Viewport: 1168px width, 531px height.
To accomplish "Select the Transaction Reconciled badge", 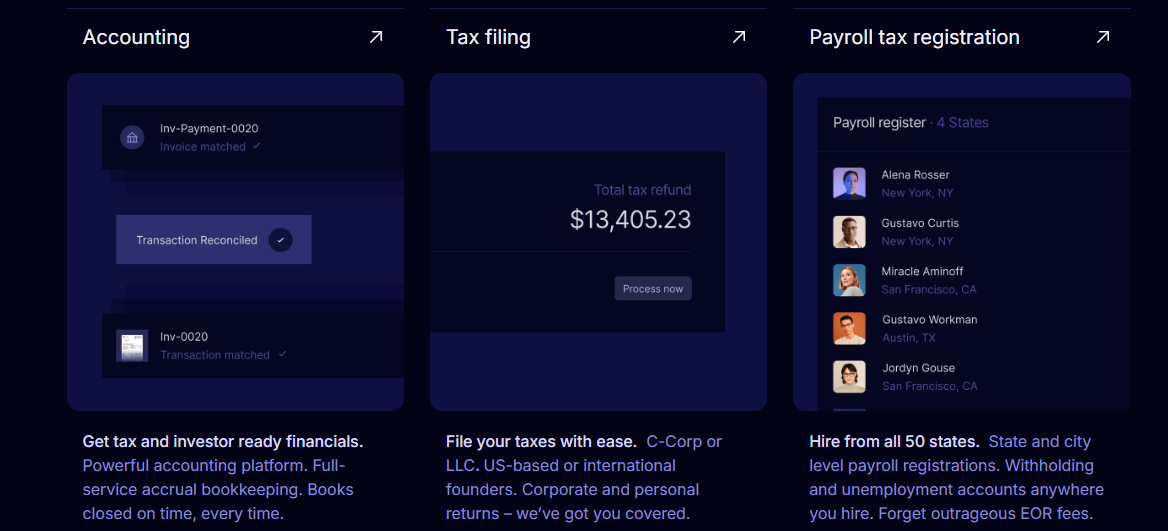I will (214, 240).
